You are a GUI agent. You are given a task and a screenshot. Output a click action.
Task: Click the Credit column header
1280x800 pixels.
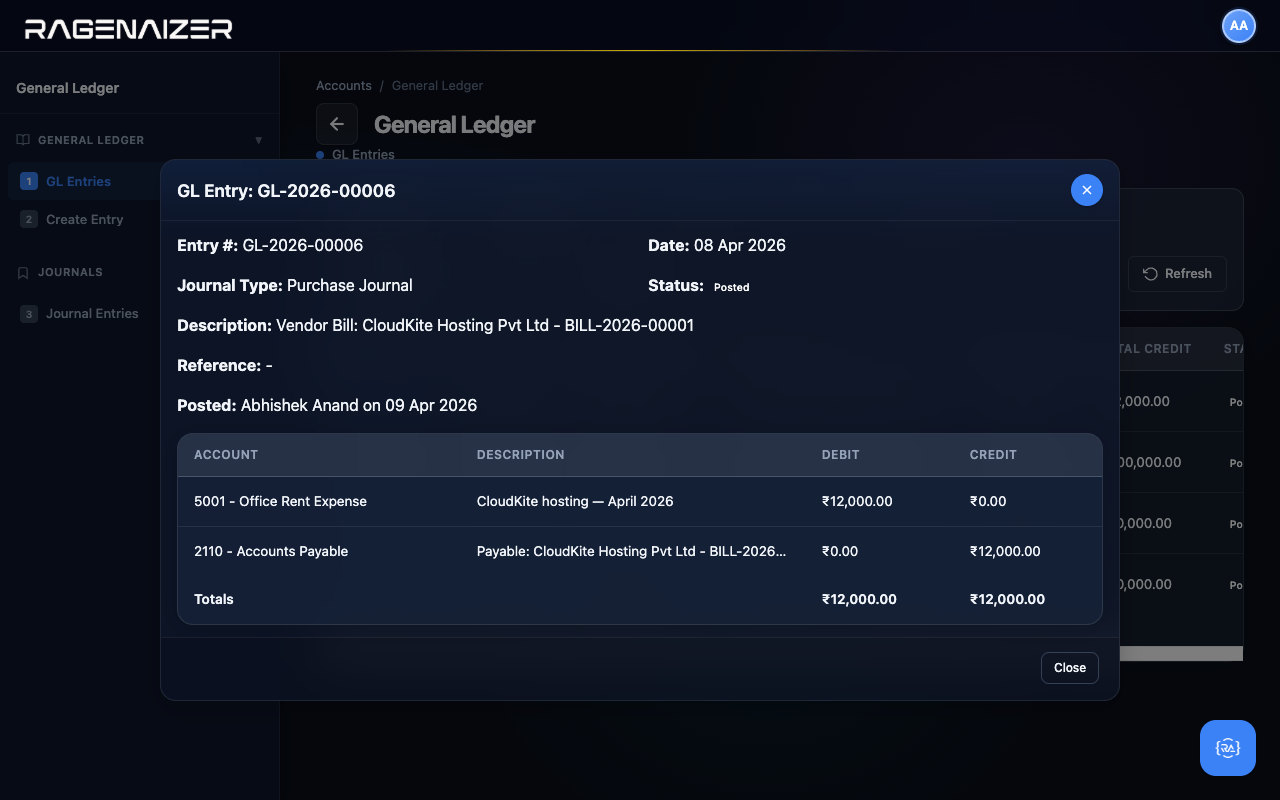(x=993, y=455)
